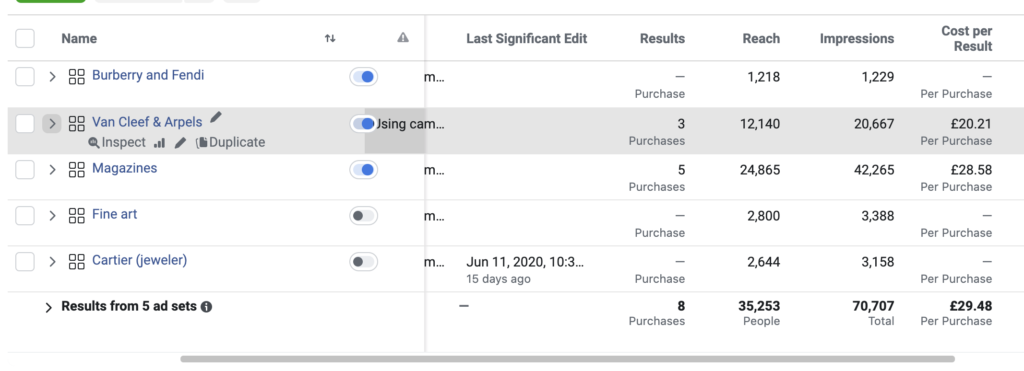Click the ad set grid icon beside Magazines

(77, 170)
